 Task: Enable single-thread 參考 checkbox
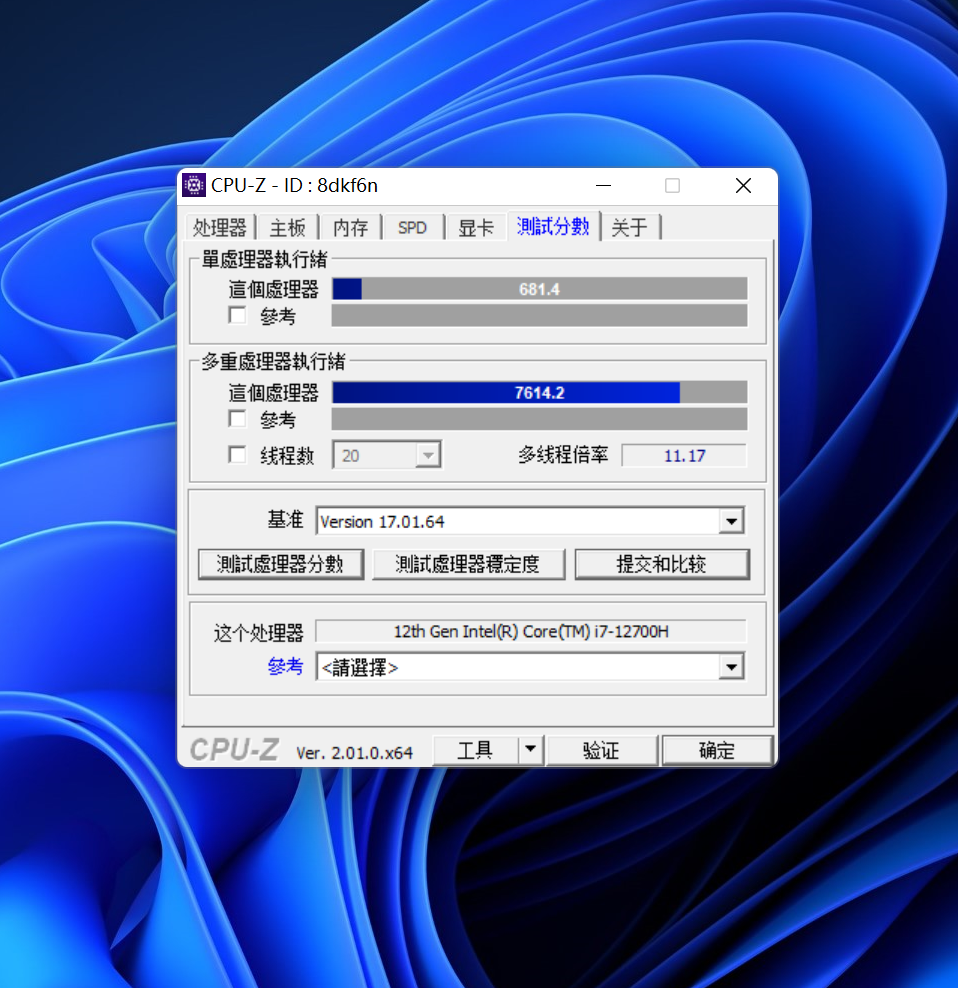(238, 315)
